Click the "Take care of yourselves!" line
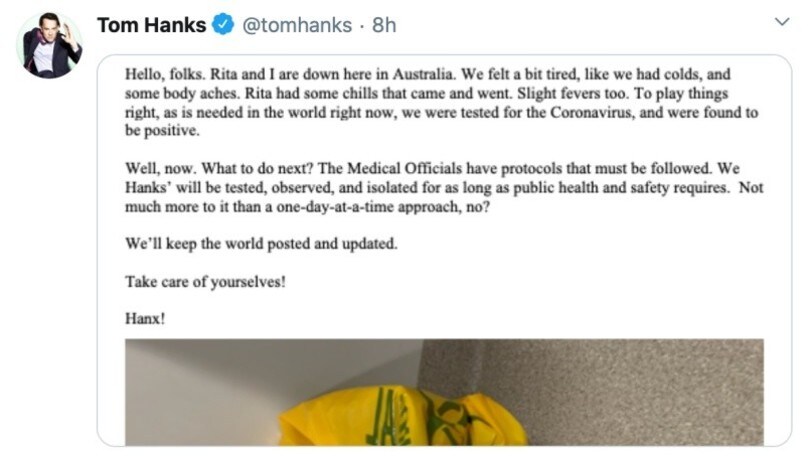 click(x=205, y=281)
